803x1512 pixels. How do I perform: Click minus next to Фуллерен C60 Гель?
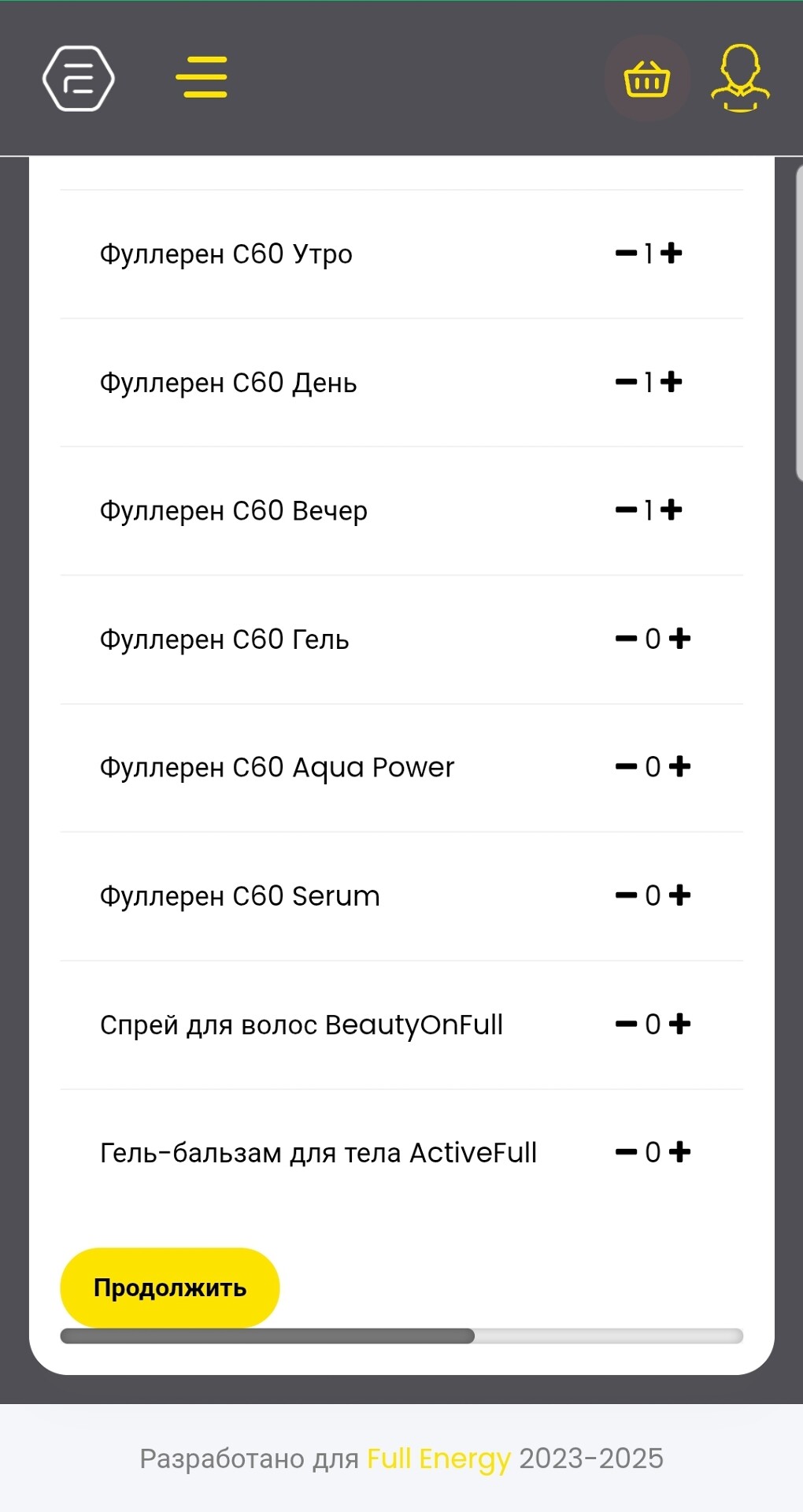pos(626,639)
